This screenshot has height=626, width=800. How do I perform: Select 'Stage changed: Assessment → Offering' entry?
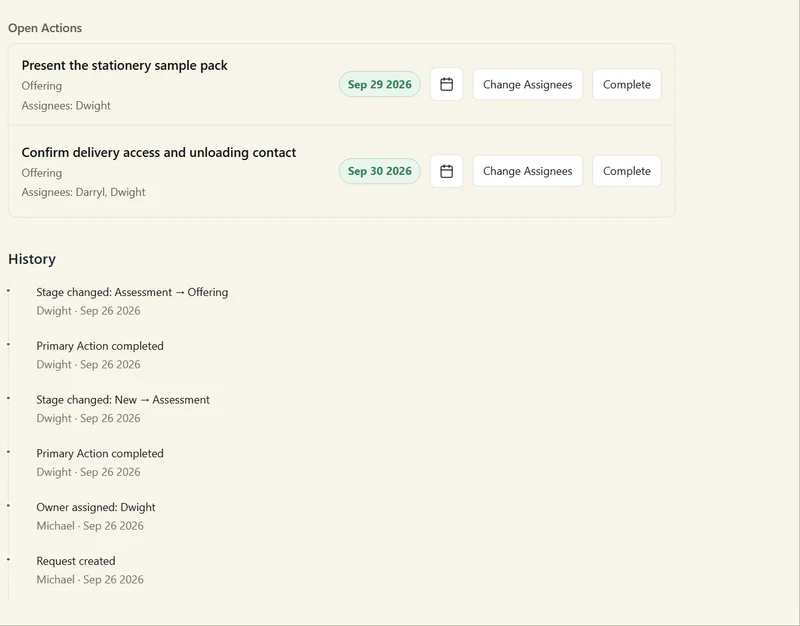pos(132,292)
